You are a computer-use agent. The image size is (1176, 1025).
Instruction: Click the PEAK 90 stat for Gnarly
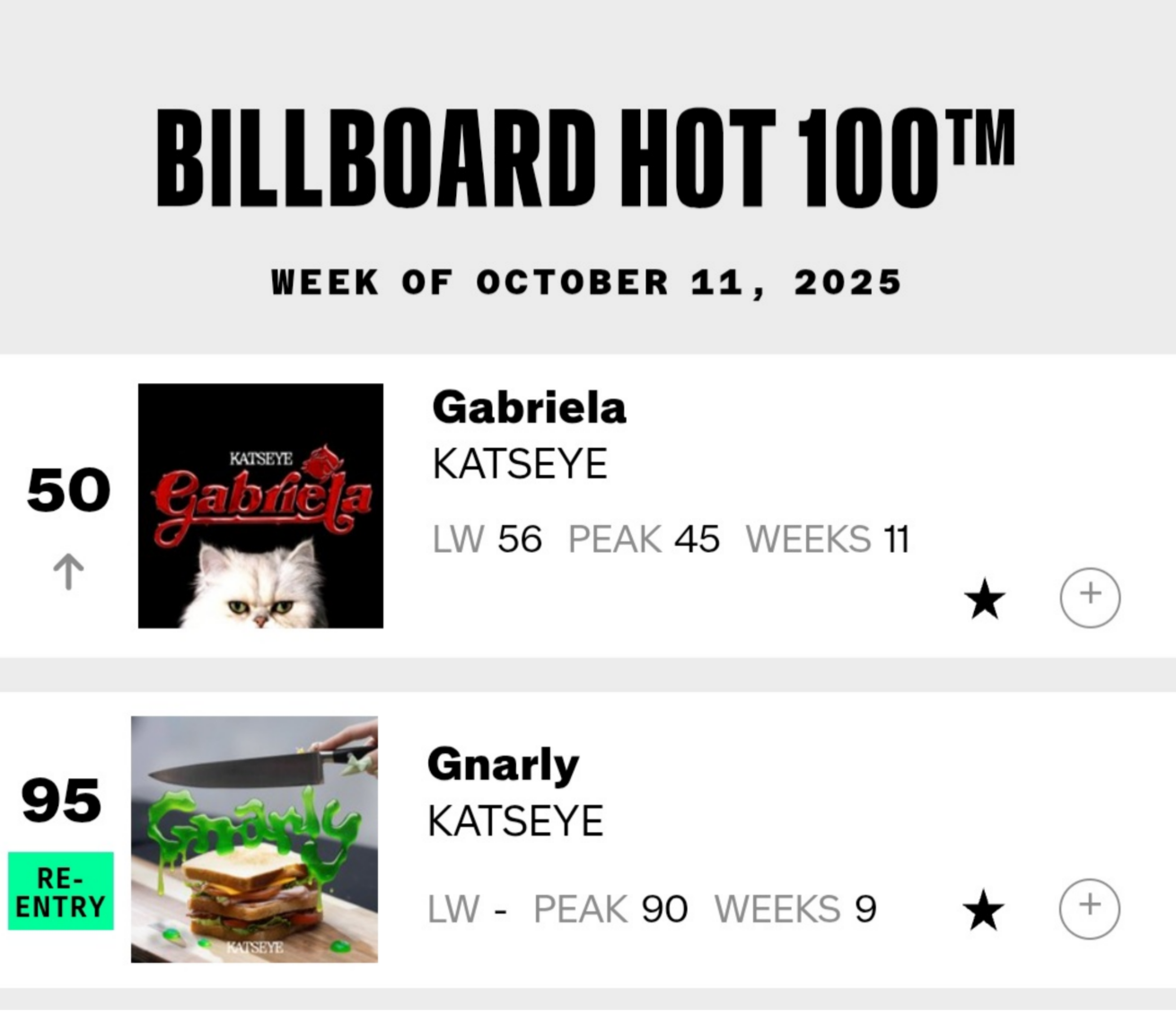(x=610, y=909)
